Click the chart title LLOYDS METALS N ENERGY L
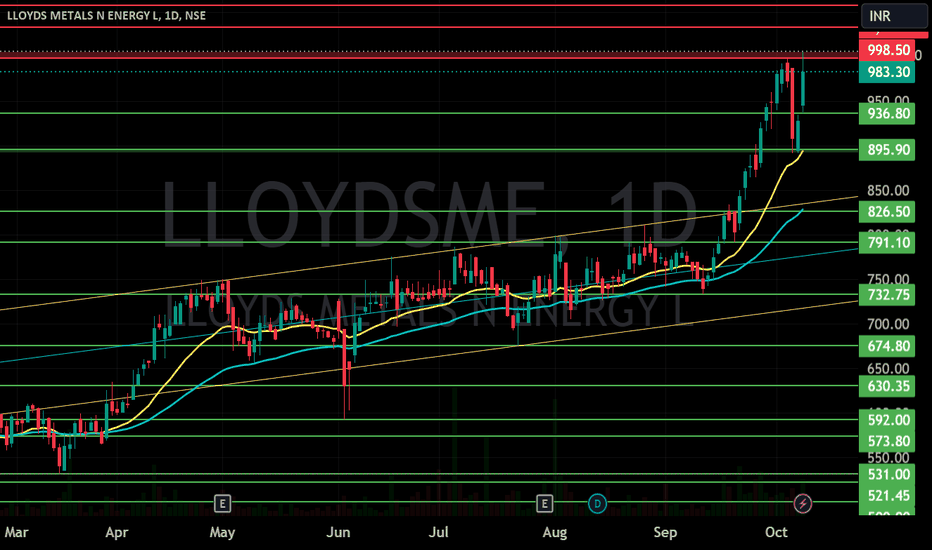Viewport: 932px width, 550px height. click(x=83, y=15)
